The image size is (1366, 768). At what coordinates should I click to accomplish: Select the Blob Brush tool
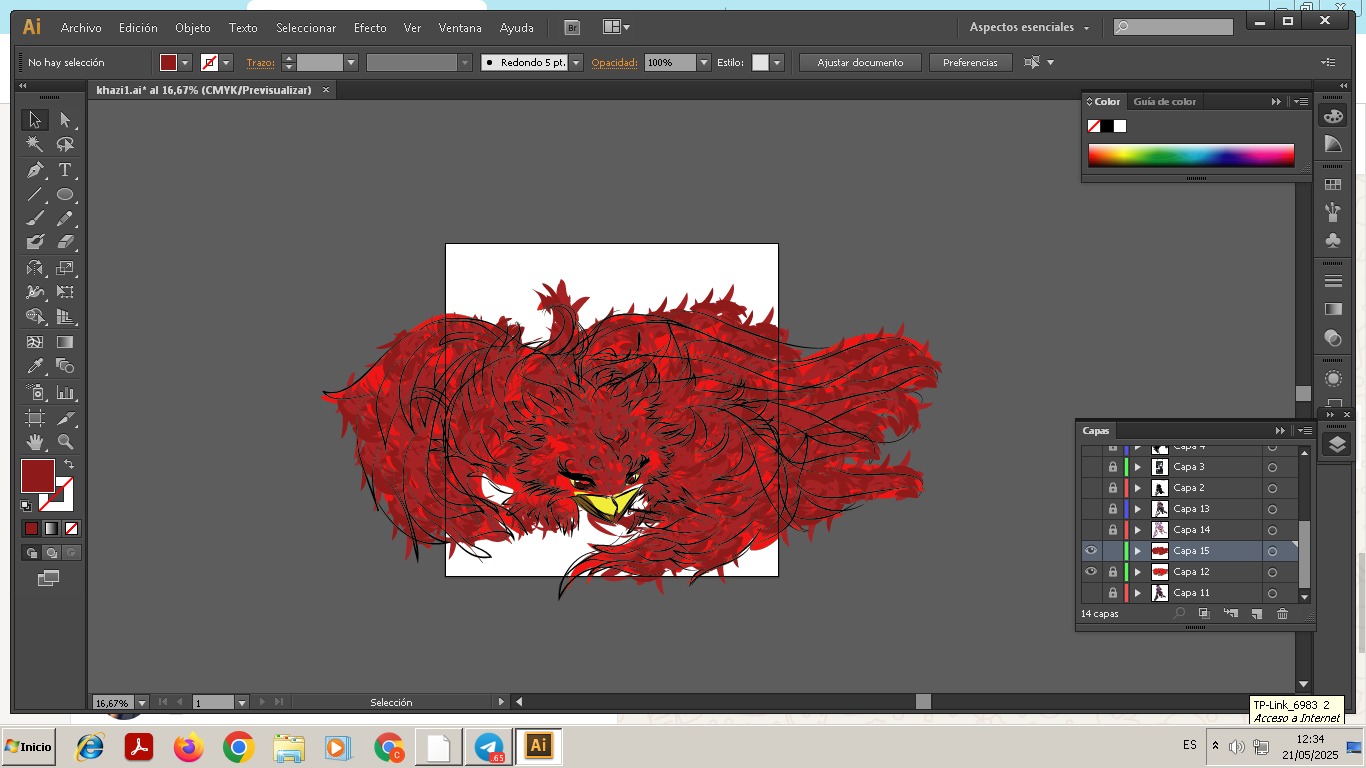(35, 242)
